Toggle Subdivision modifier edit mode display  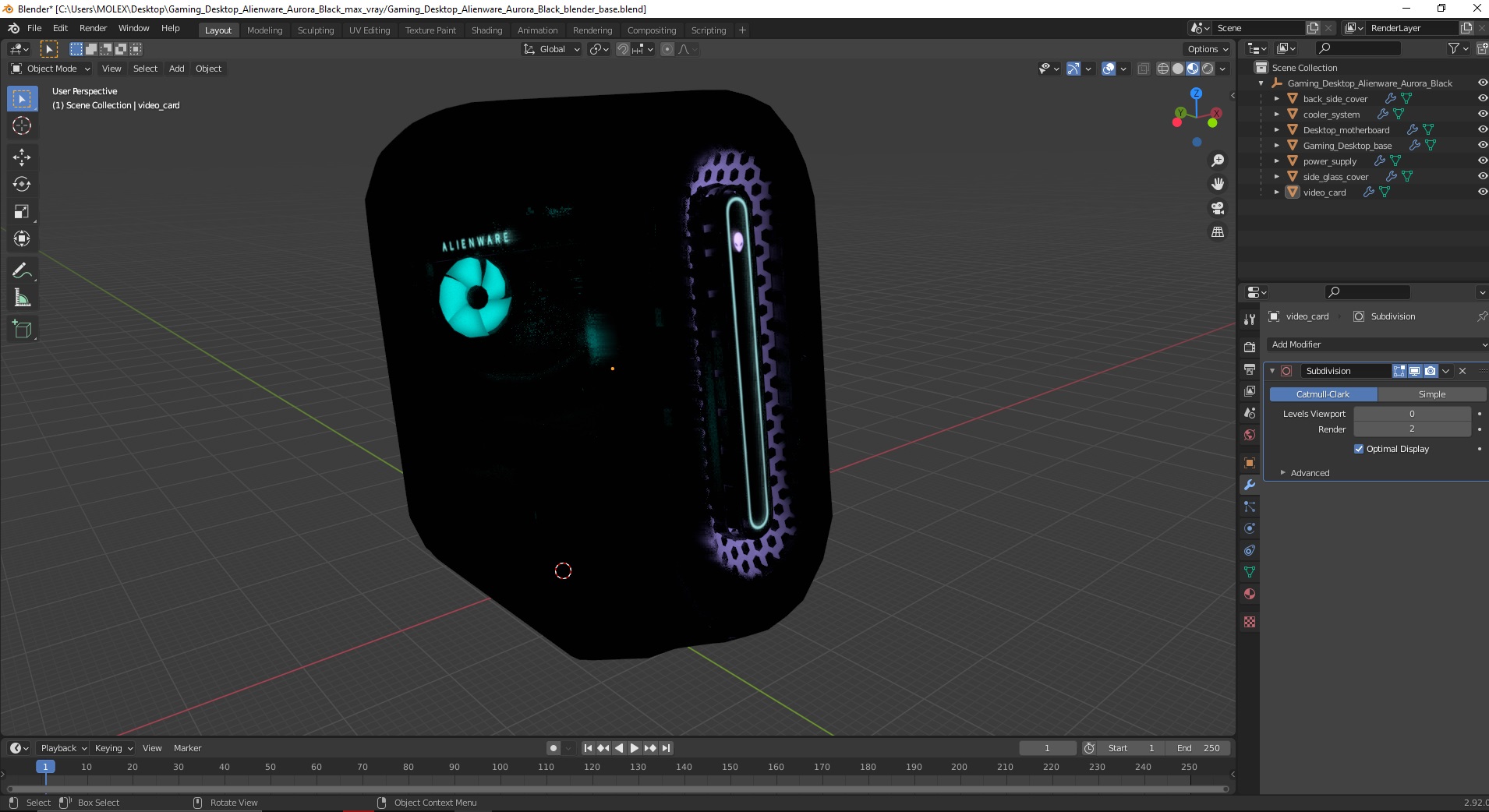pos(1399,371)
